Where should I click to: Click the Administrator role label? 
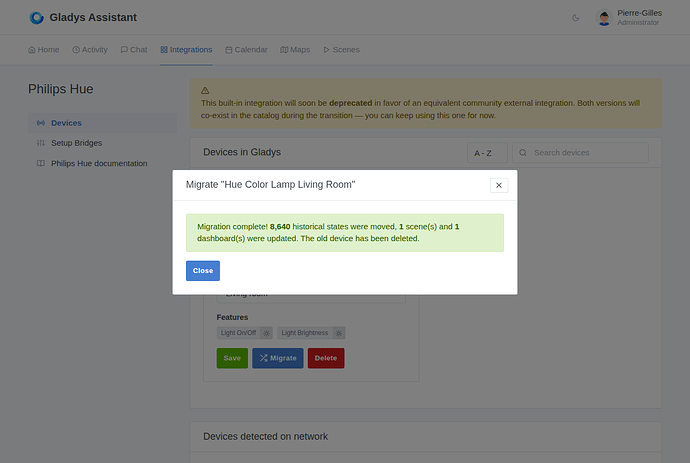(638, 22)
